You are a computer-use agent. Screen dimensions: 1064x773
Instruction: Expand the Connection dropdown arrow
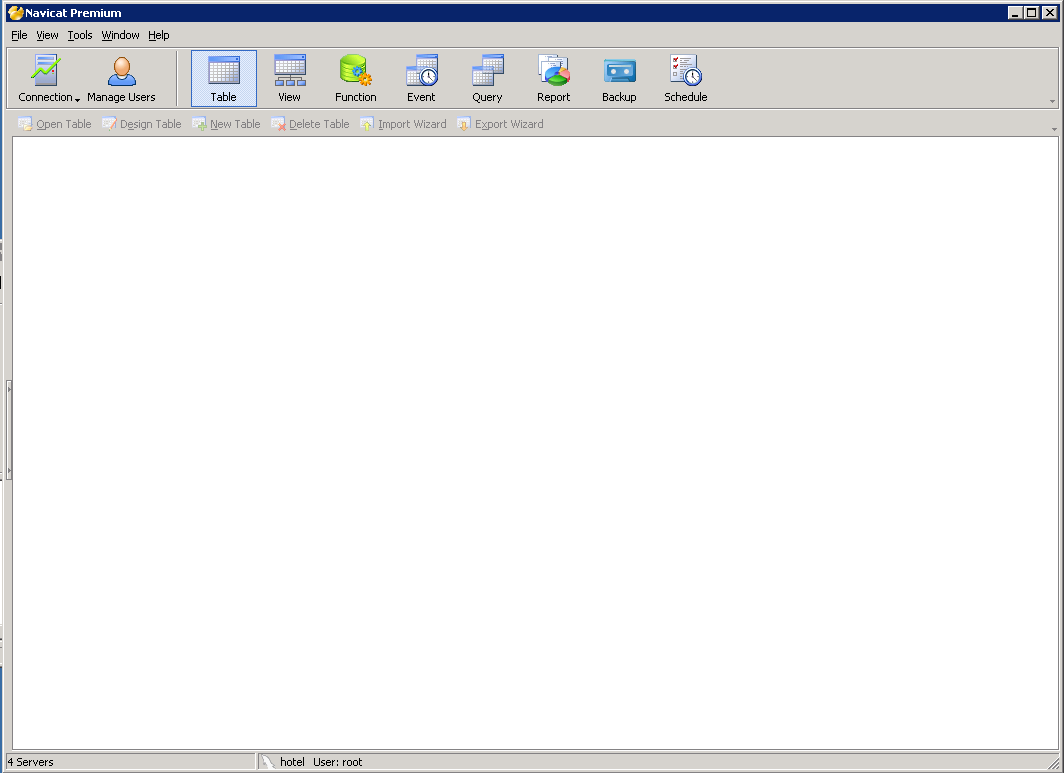[x=77, y=99]
